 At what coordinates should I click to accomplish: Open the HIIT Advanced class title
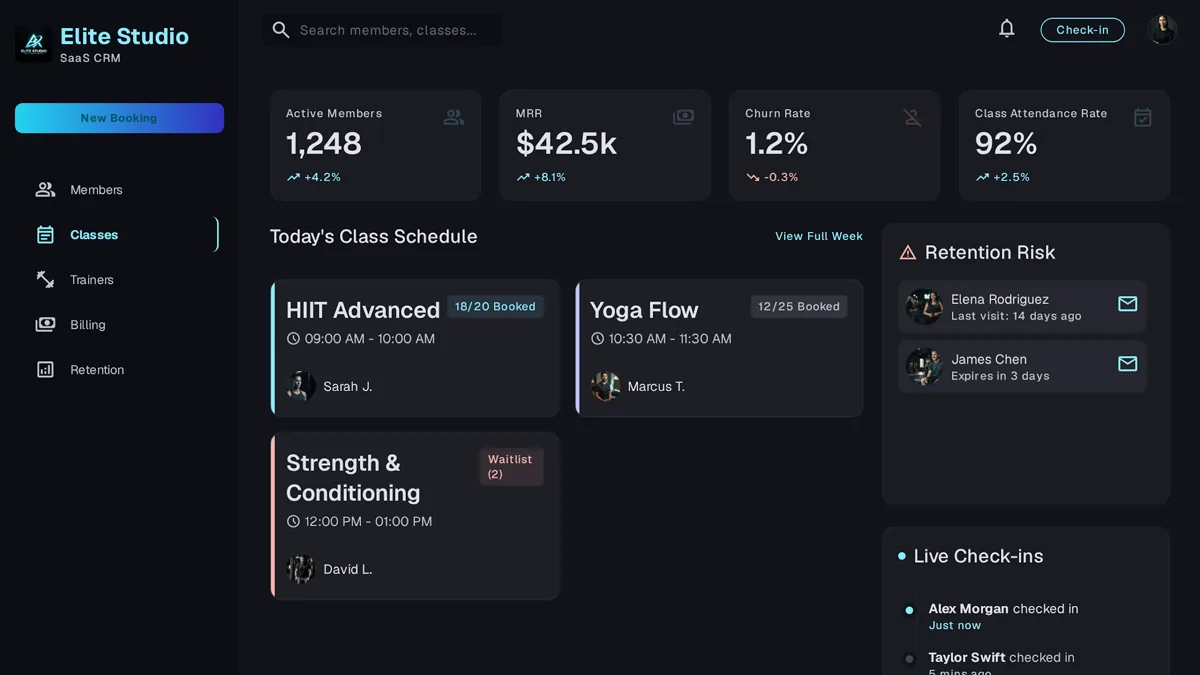click(363, 310)
